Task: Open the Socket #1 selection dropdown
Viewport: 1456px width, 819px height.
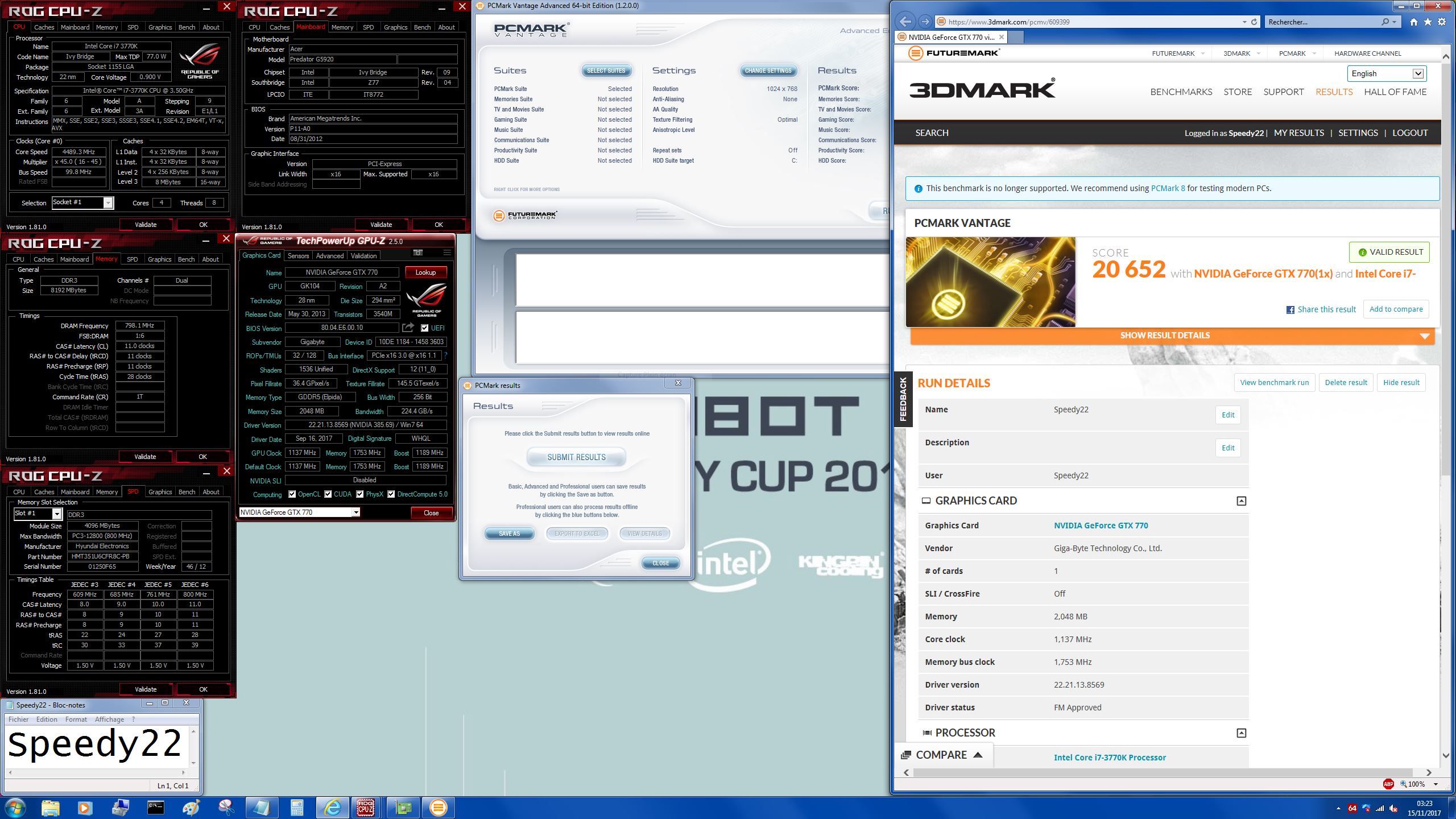Action: click(107, 203)
